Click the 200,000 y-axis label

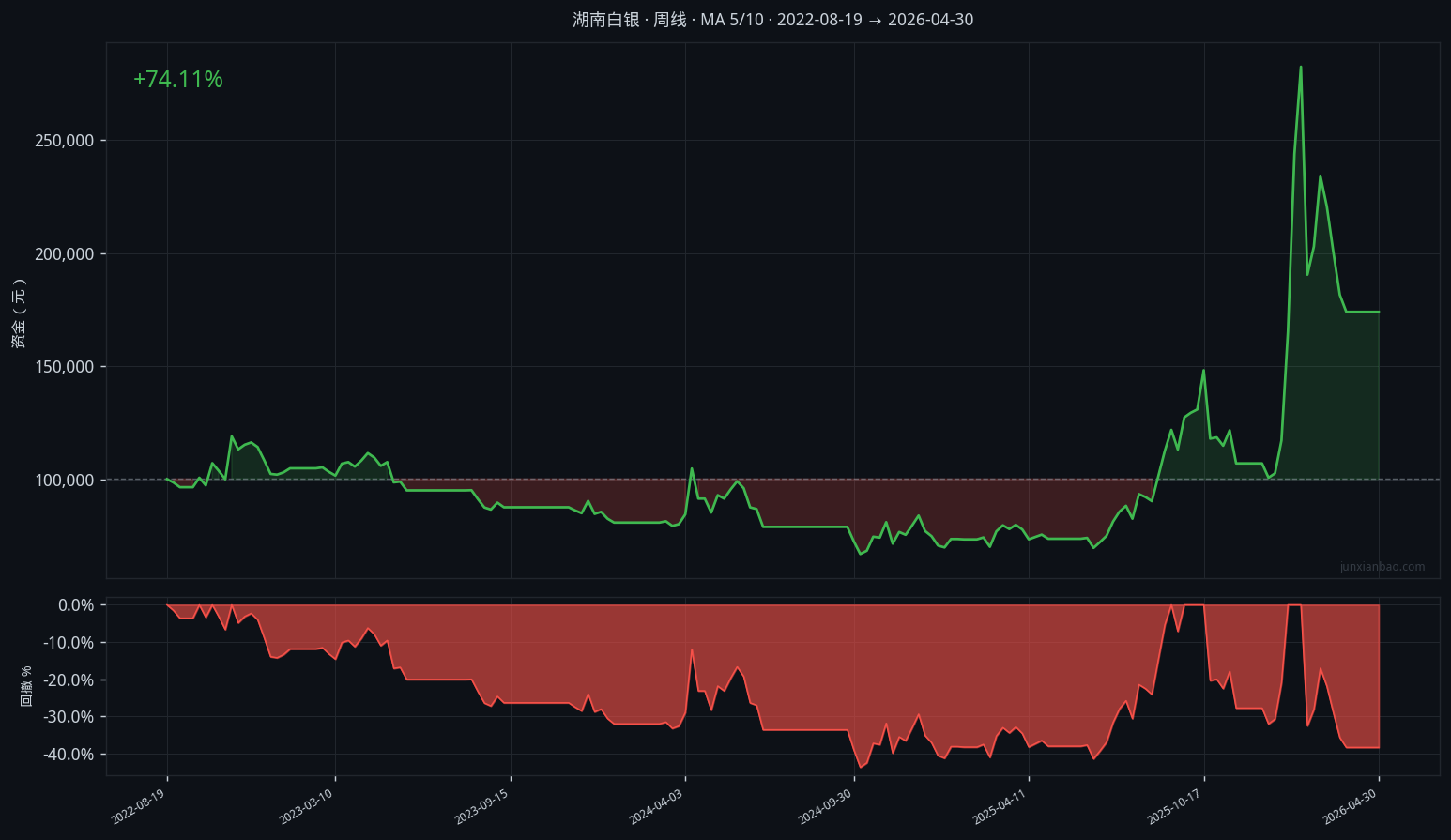(65, 254)
